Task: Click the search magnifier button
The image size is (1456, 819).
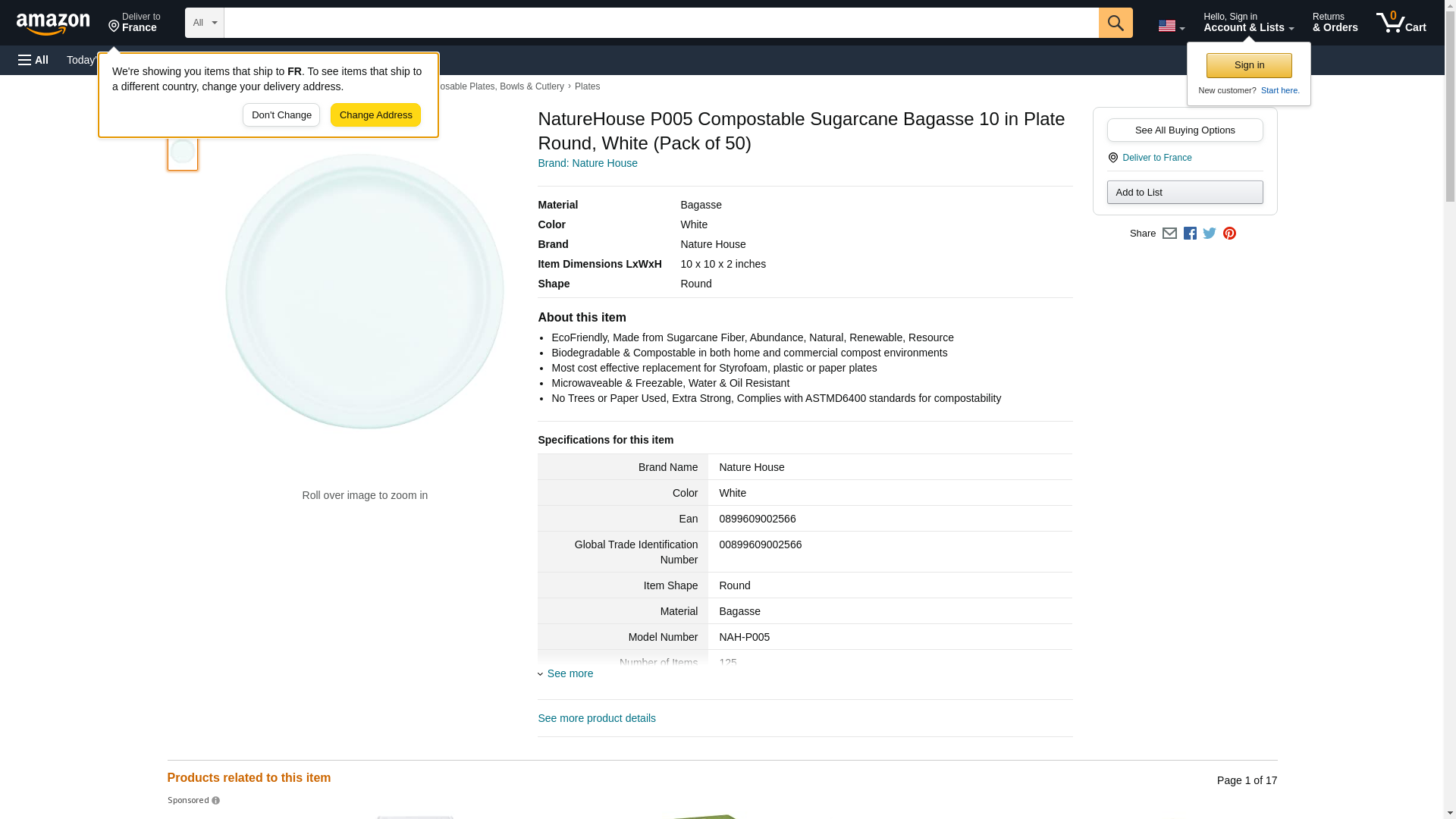Action: (x=1115, y=23)
